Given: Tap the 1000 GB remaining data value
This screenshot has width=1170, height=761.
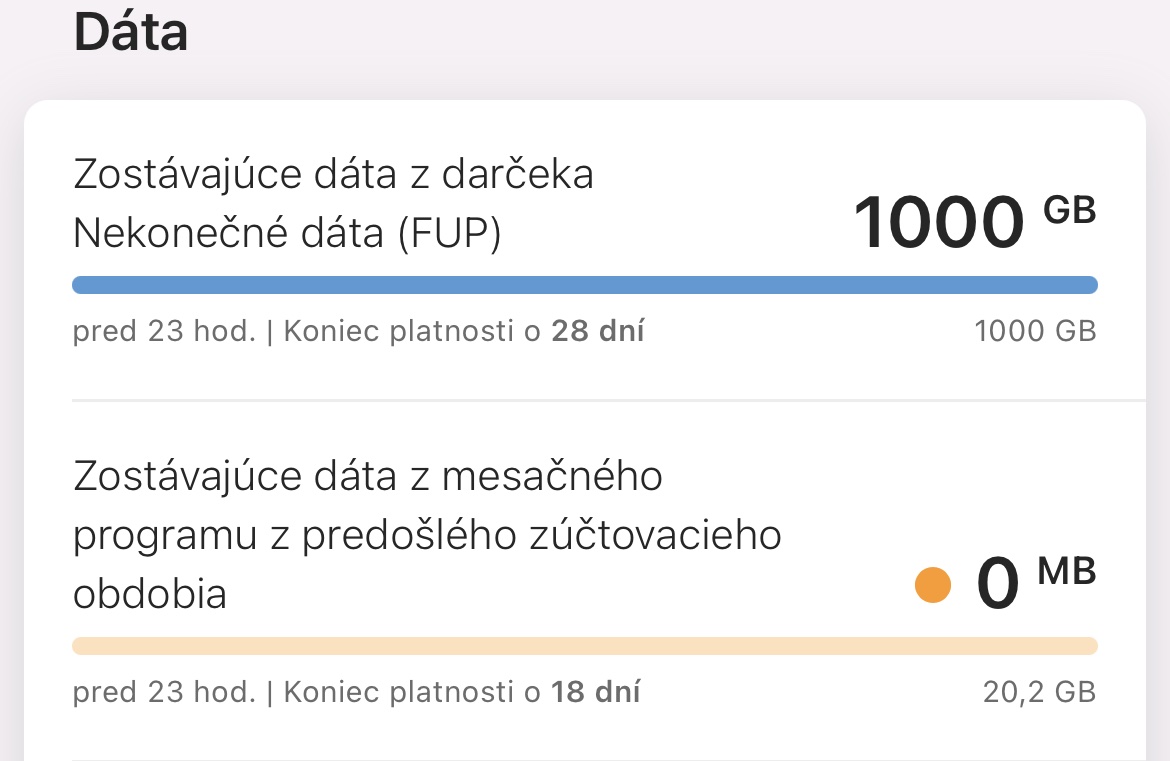Looking at the screenshot, I should click(x=939, y=220).
